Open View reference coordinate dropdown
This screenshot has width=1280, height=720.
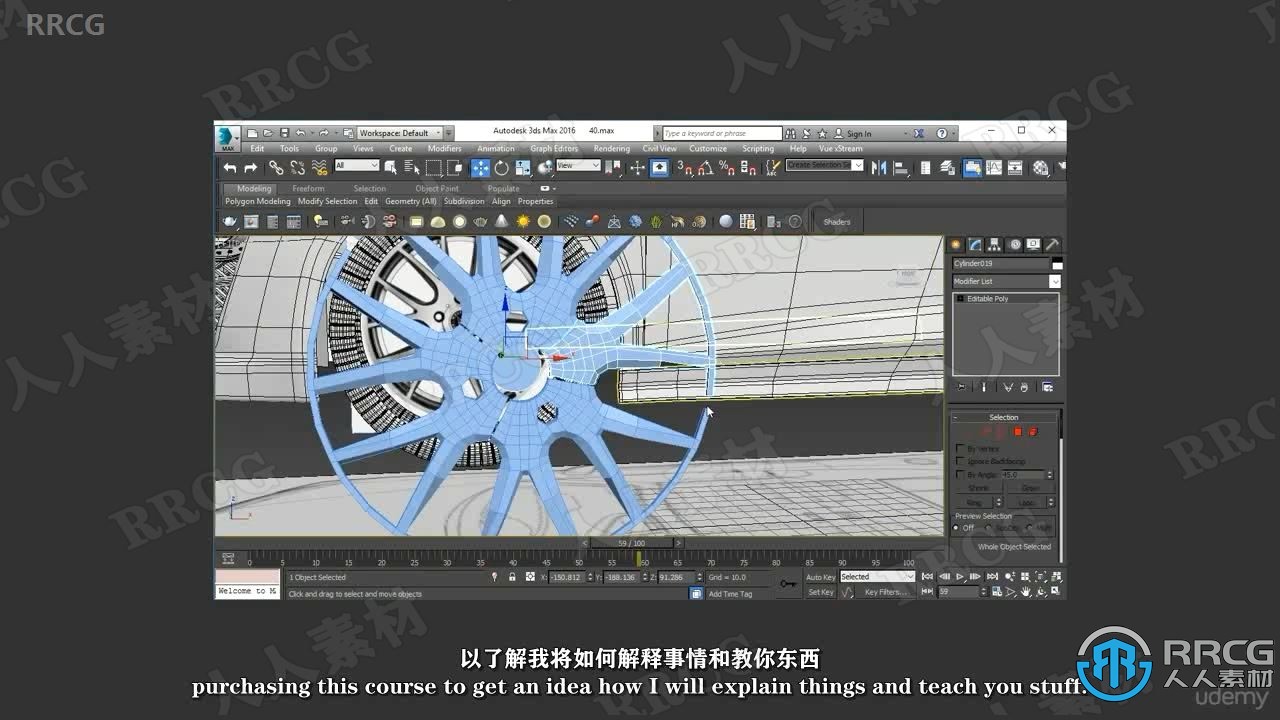coord(578,165)
